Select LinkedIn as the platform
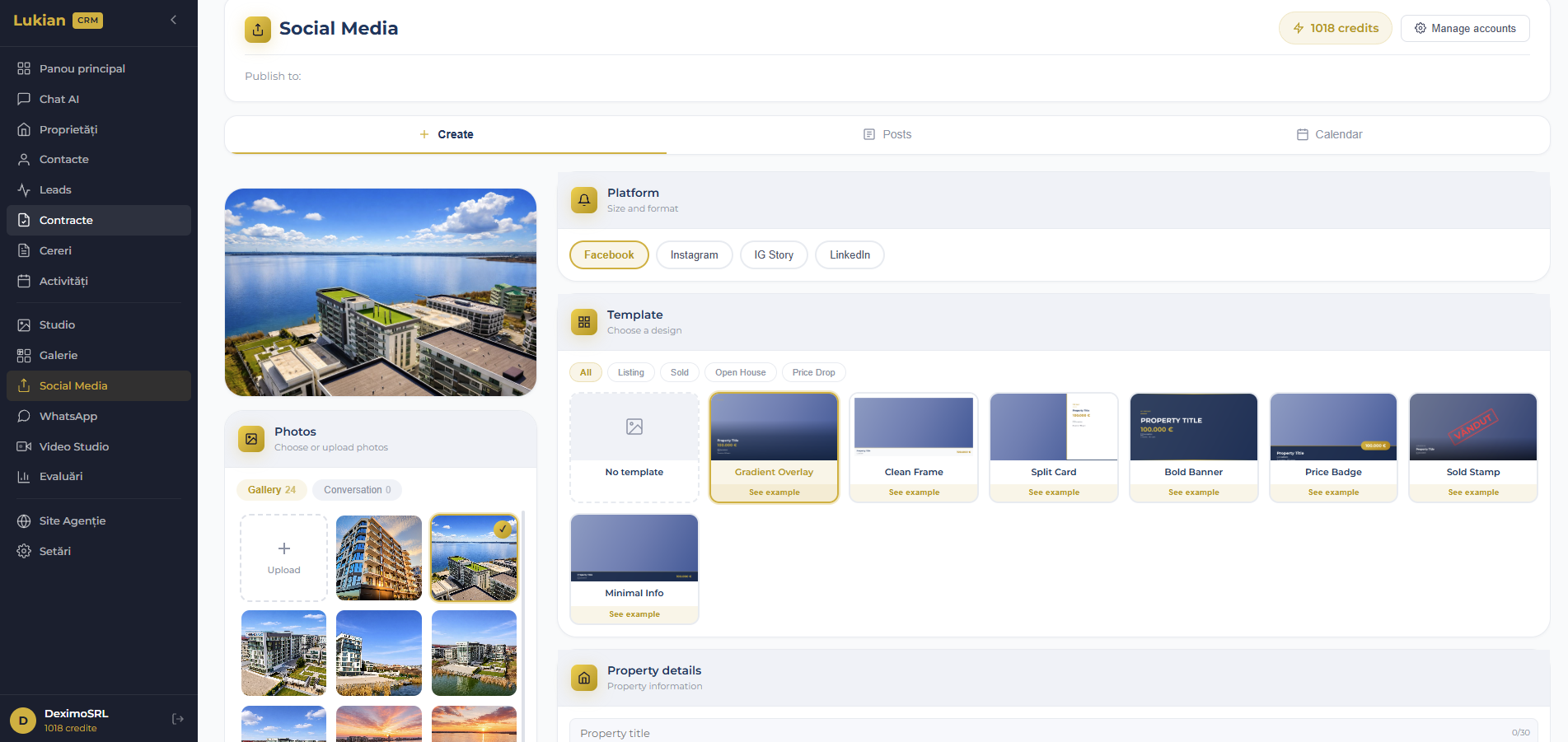This screenshot has height=742, width=1568. (850, 255)
